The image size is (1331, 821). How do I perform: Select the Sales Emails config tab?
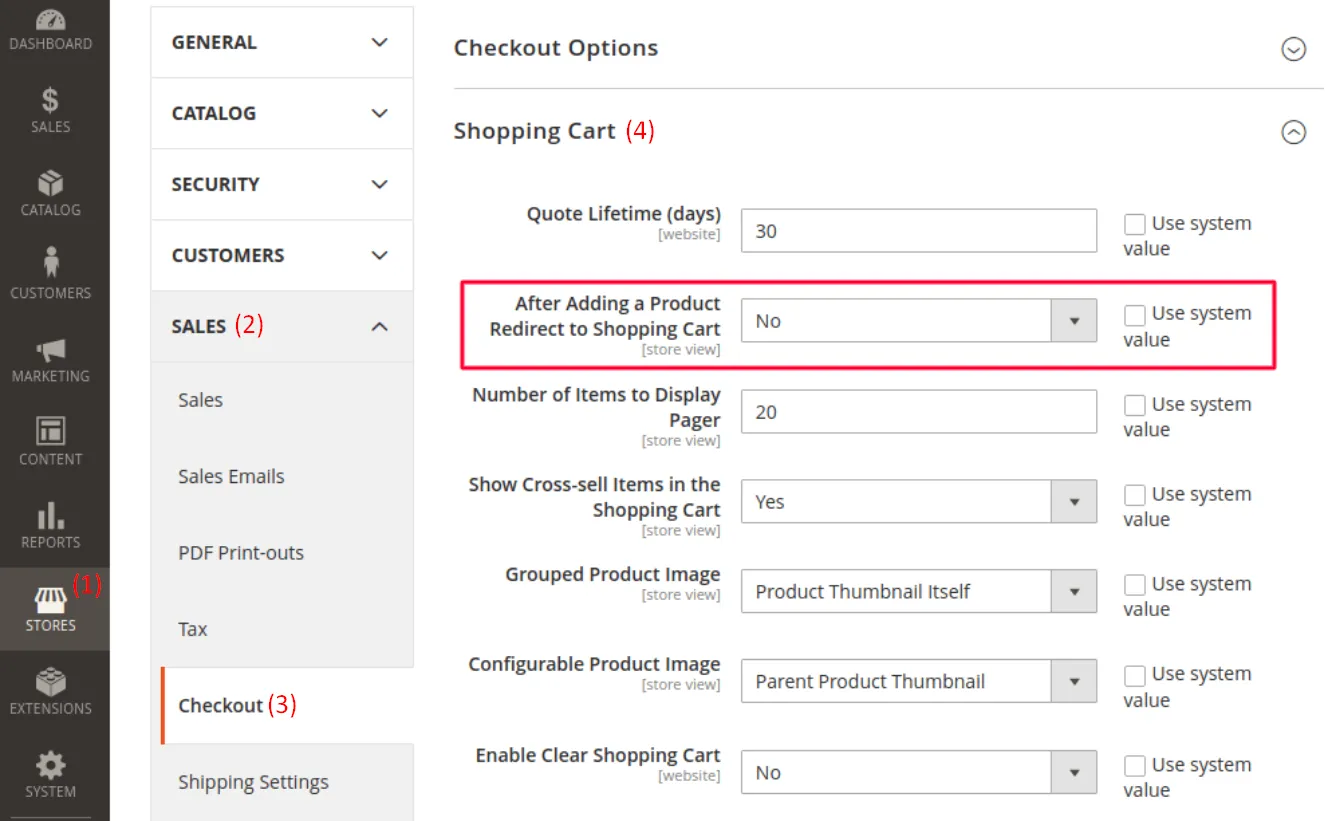[231, 477]
